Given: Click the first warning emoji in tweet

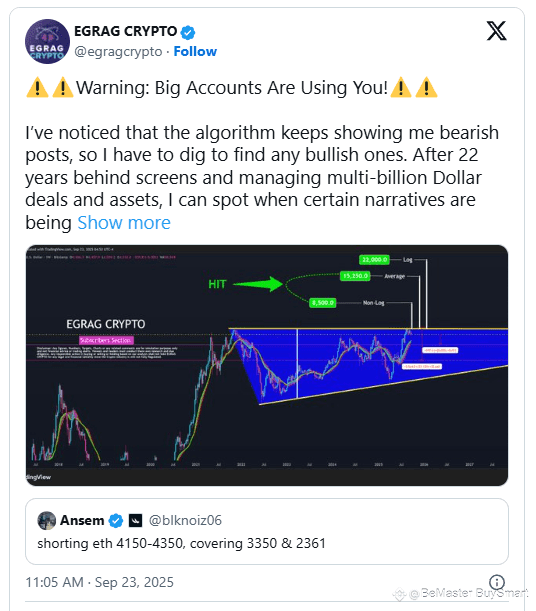Looking at the screenshot, I should (x=37, y=87).
